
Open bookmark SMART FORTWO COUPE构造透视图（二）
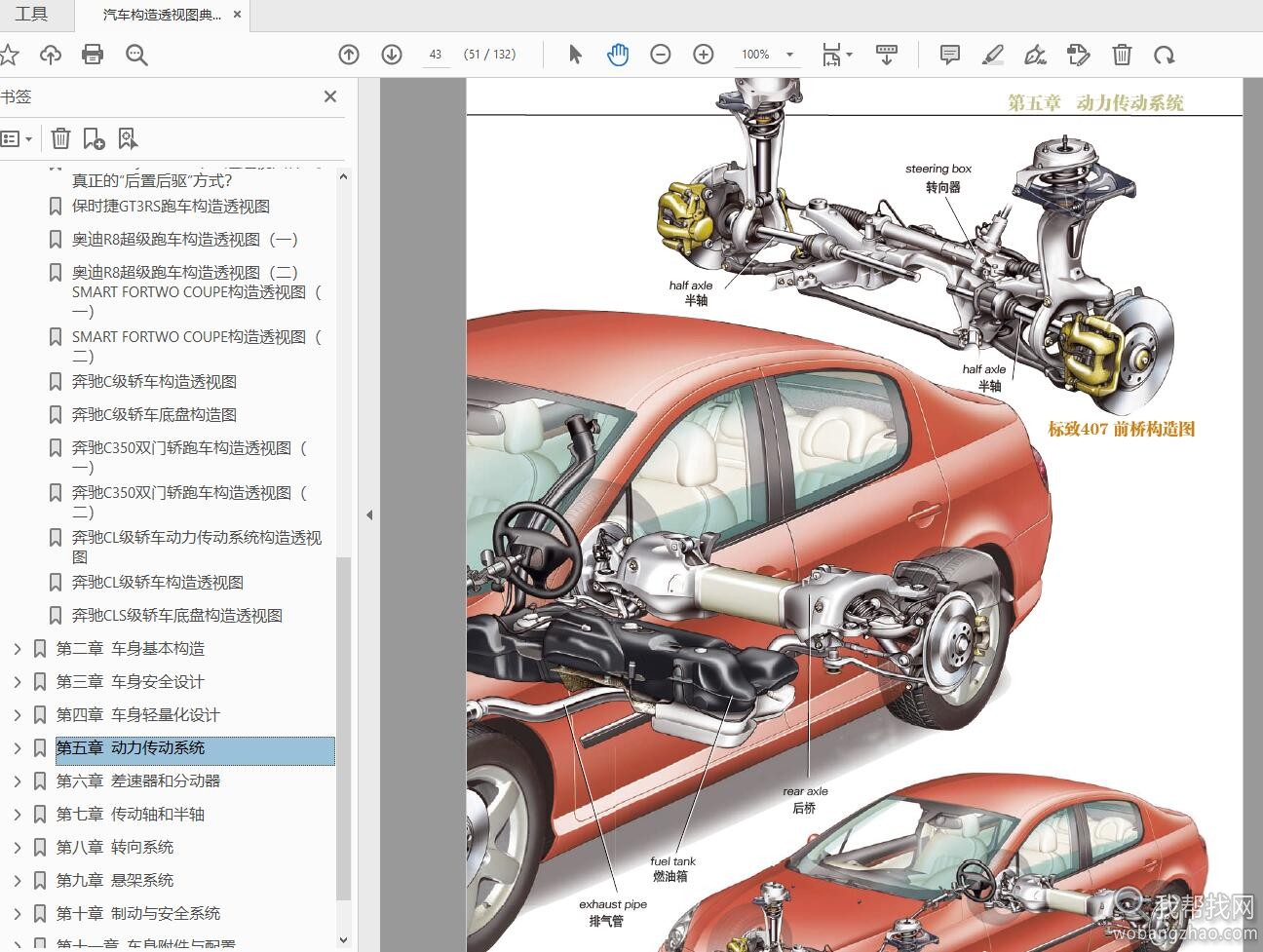click(x=196, y=346)
